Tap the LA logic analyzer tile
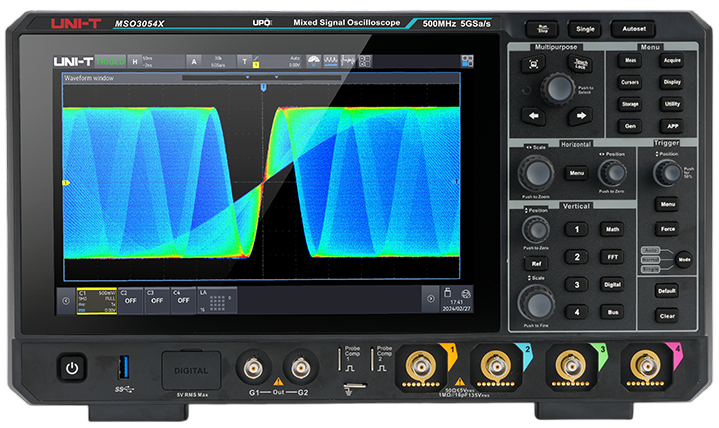Screen dimensions: 719x428 217,300
